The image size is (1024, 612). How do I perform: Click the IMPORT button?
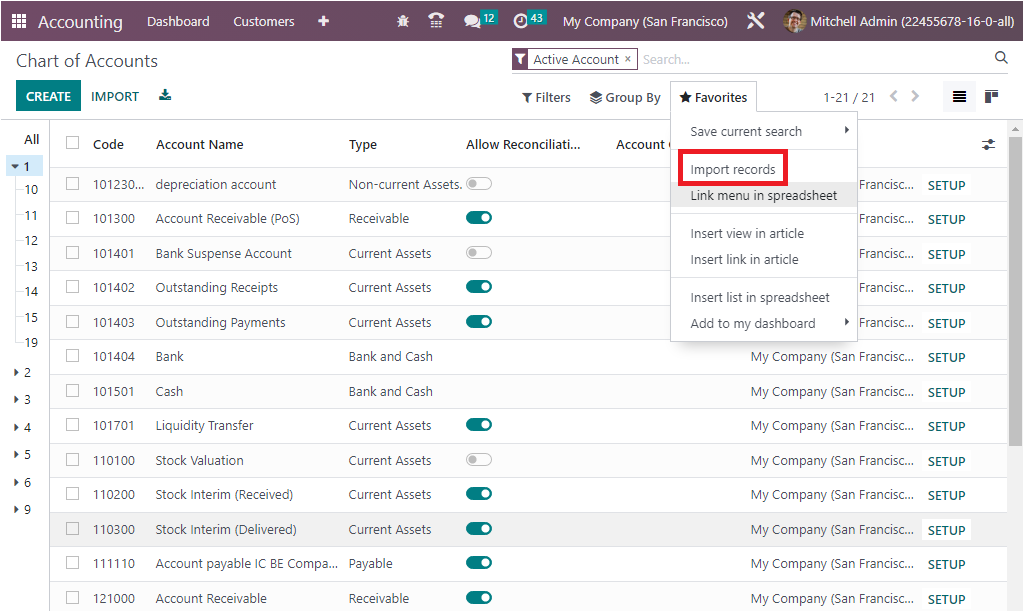(115, 97)
